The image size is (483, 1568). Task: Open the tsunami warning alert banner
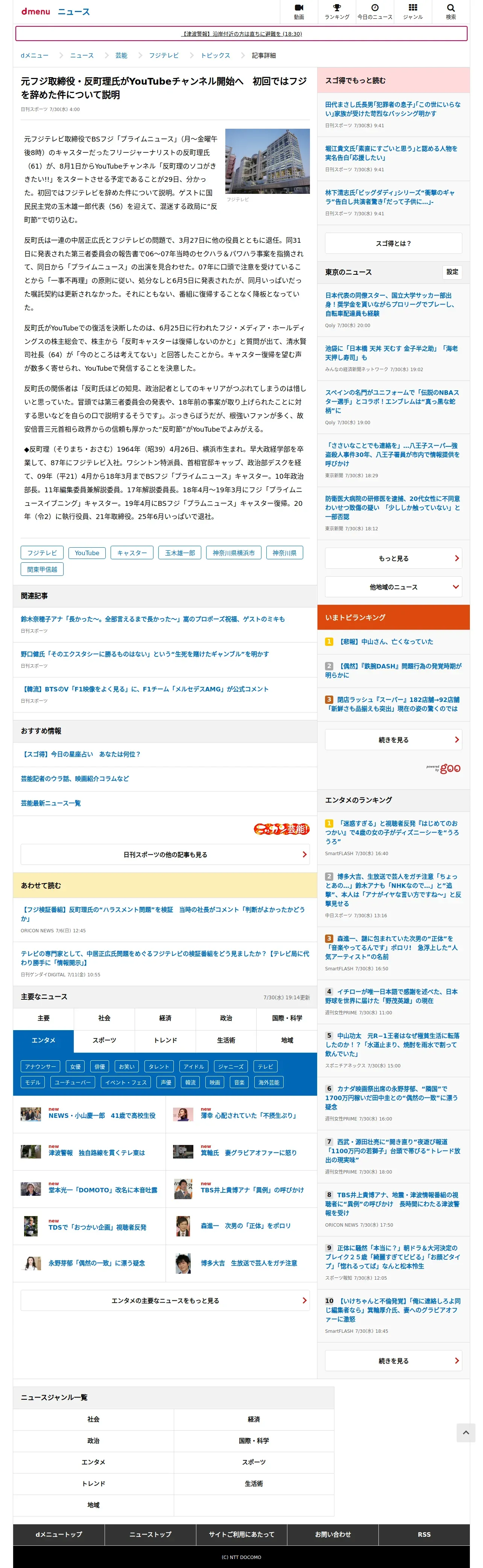coord(241,33)
